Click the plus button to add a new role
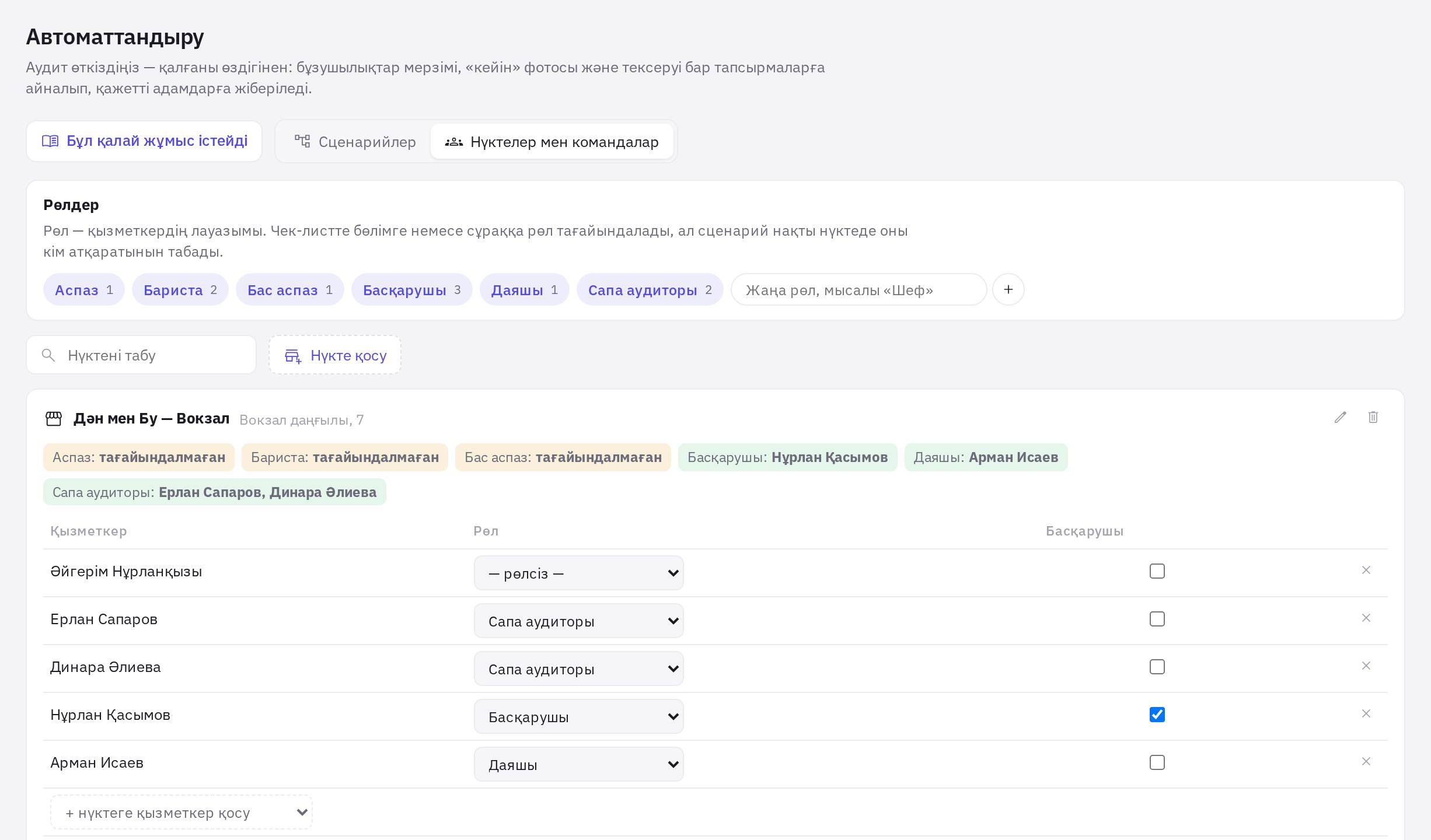 (x=1008, y=289)
